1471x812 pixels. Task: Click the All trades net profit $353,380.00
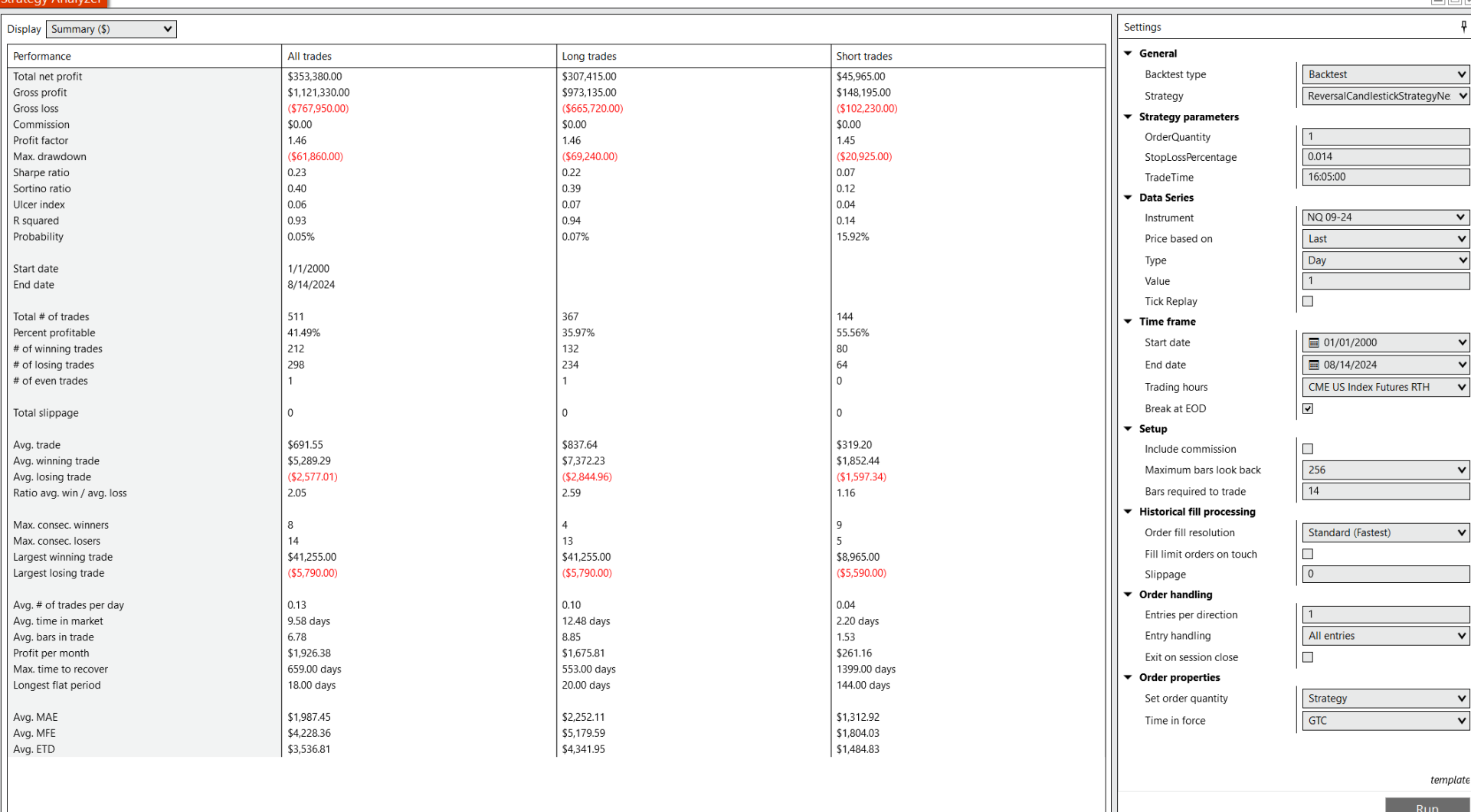coord(315,77)
